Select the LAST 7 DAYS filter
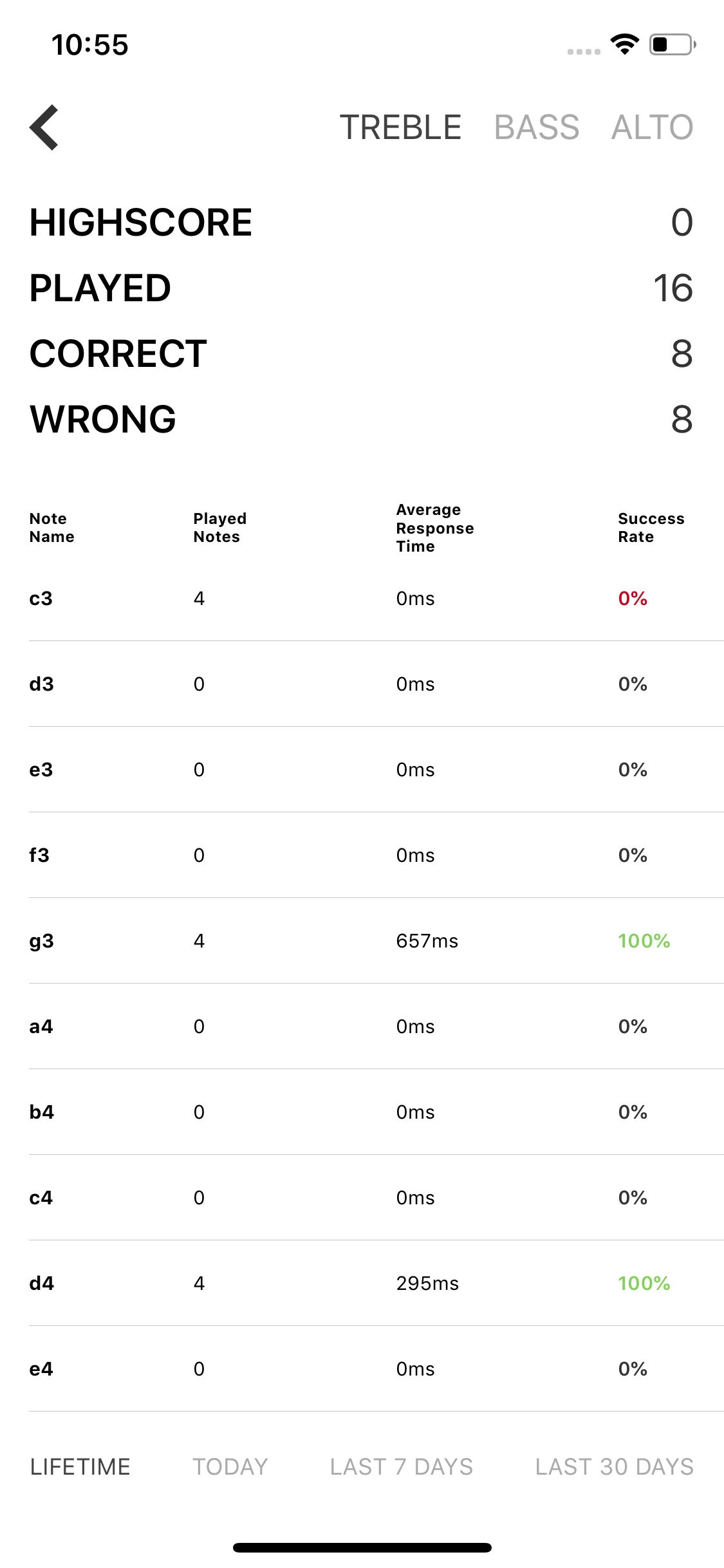This screenshot has width=724, height=1568. pos(402,1467)
